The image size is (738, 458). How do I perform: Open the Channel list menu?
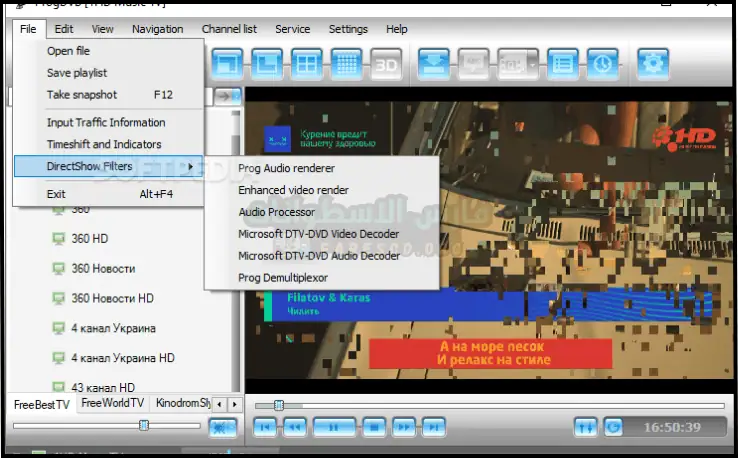pyautogui.click(x=229, y=30)
